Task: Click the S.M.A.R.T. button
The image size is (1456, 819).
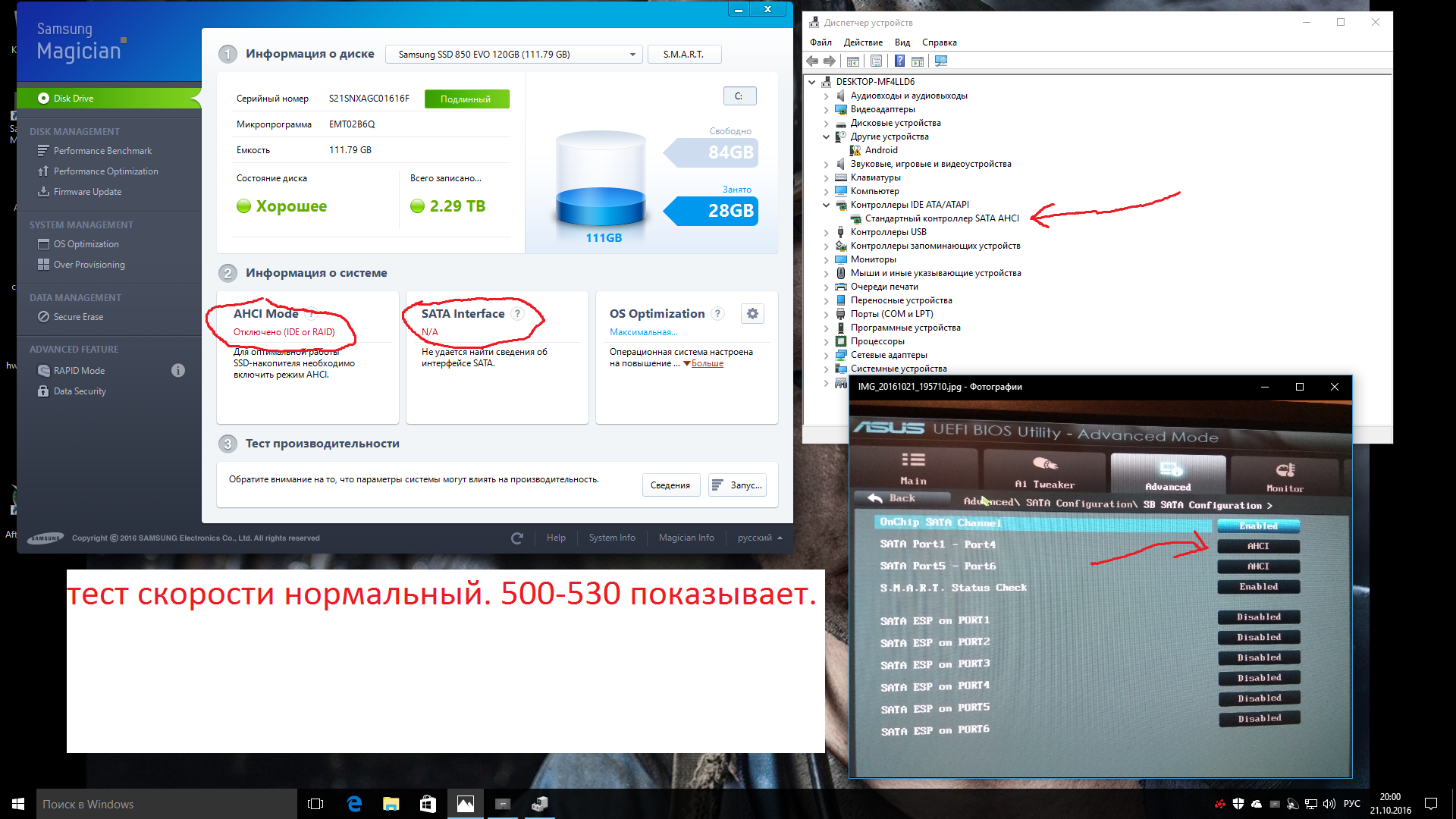Action: (x=683, y=55)
